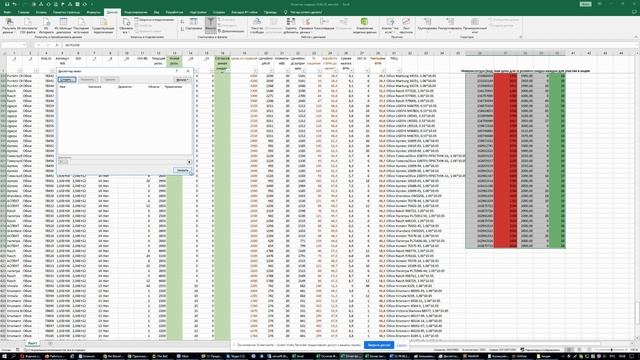Click the fx insert function icon
Screen dimensions: 640x360
click(x=57, y=44)
